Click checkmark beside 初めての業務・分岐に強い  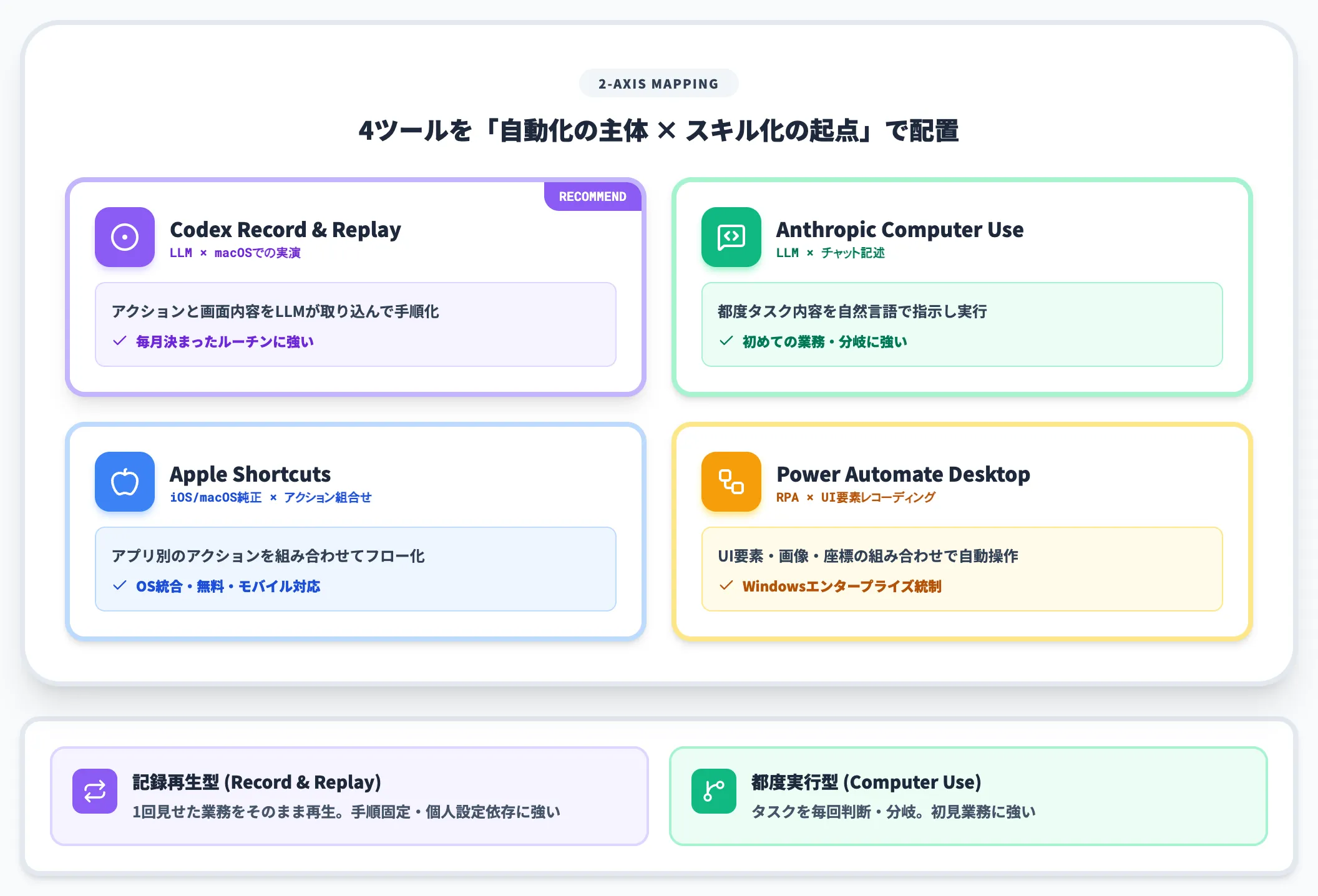pos(726,341)
